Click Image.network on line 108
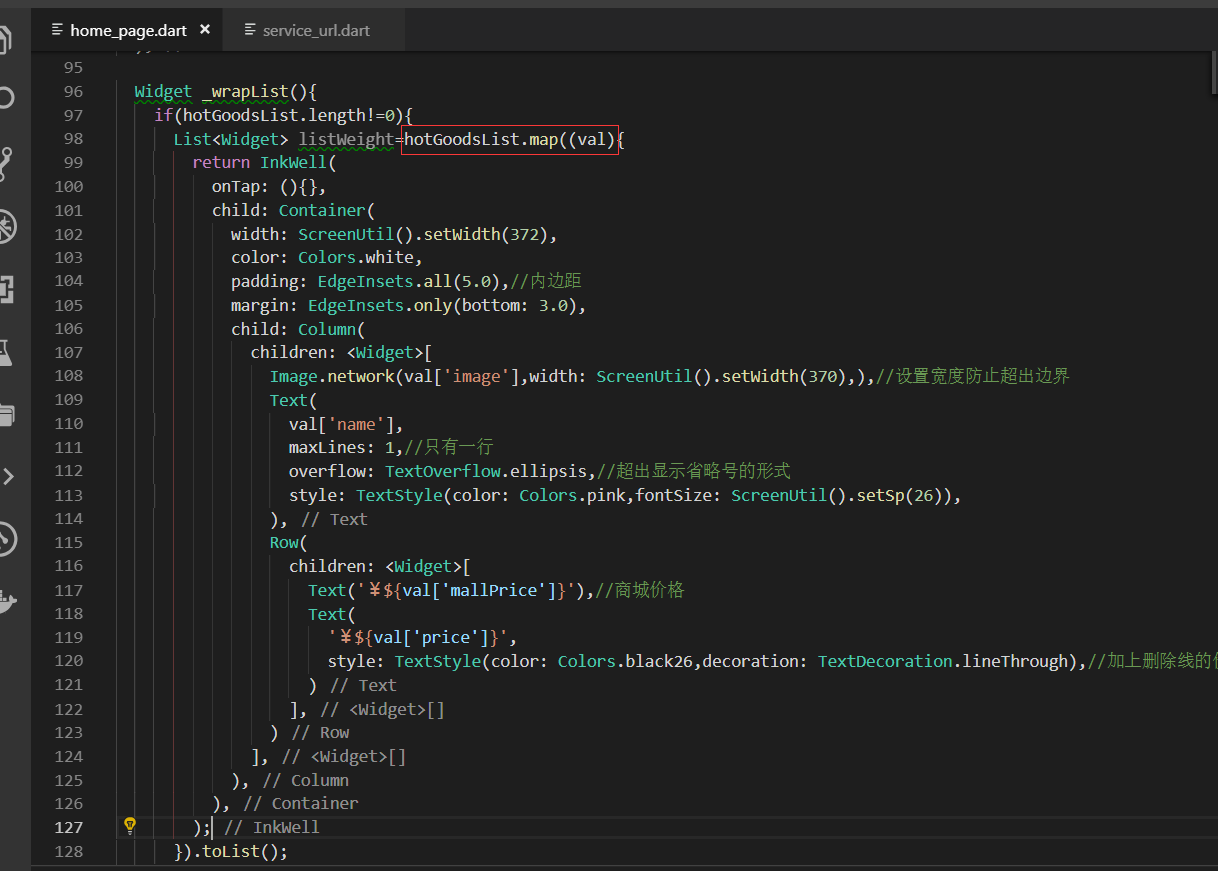 [x=332, y=376]
